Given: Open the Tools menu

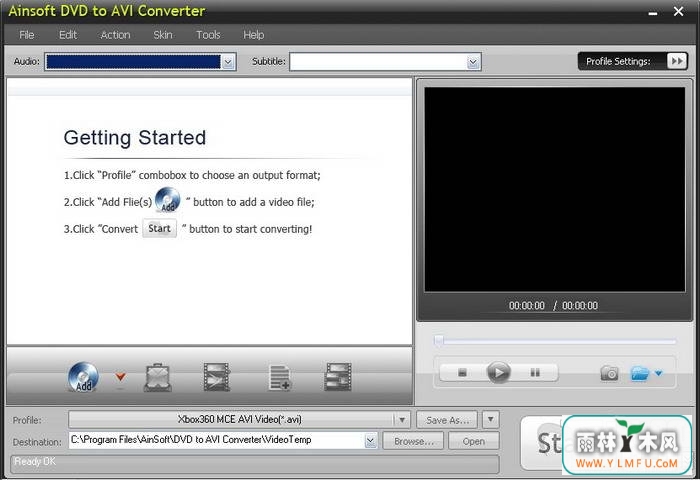Looking at the screenshot, I should 208,35.
